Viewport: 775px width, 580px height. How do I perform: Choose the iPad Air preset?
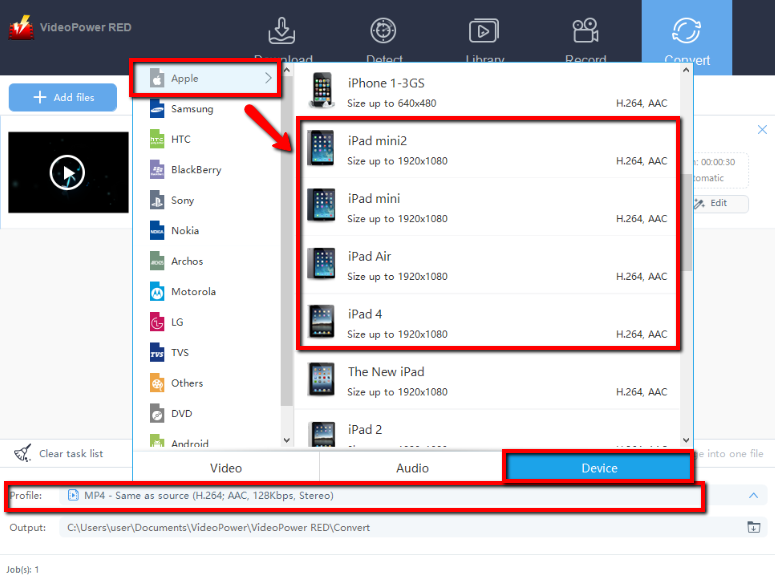pos(488,265)
